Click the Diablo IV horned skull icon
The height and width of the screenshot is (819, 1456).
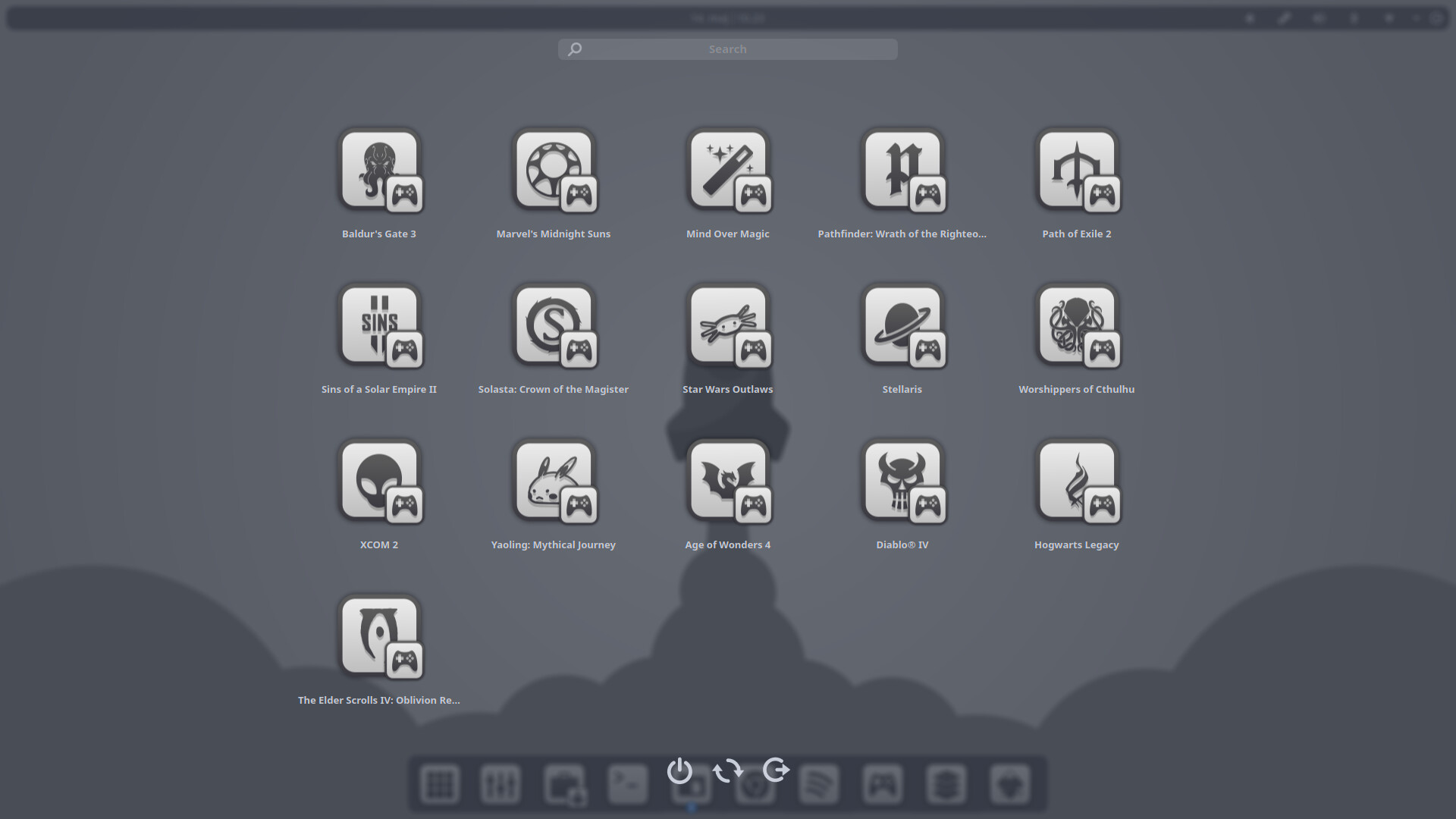pos(903,482)
